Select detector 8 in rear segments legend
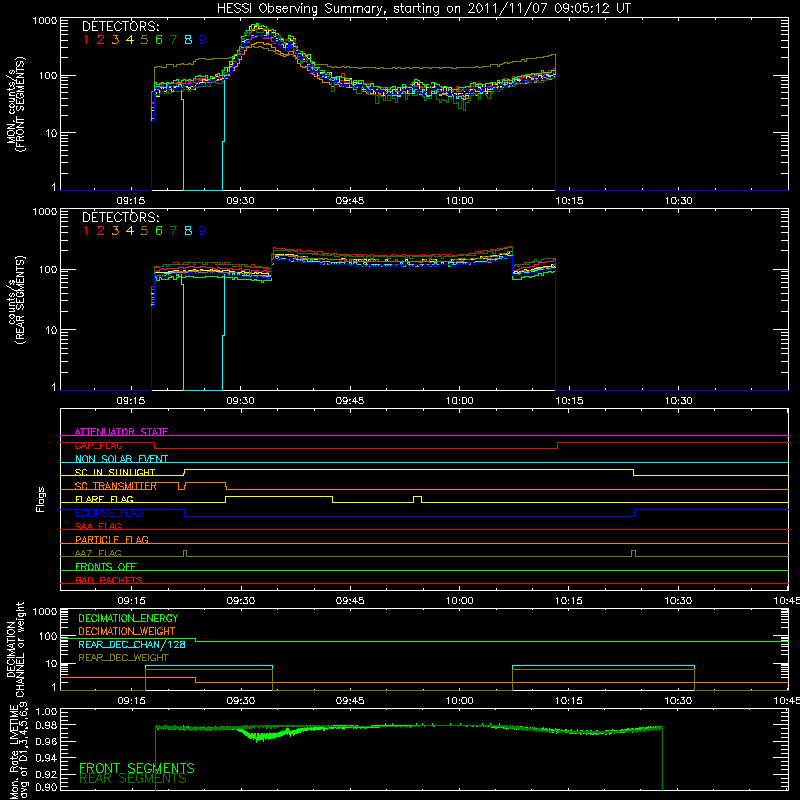 tap(188, 231)
